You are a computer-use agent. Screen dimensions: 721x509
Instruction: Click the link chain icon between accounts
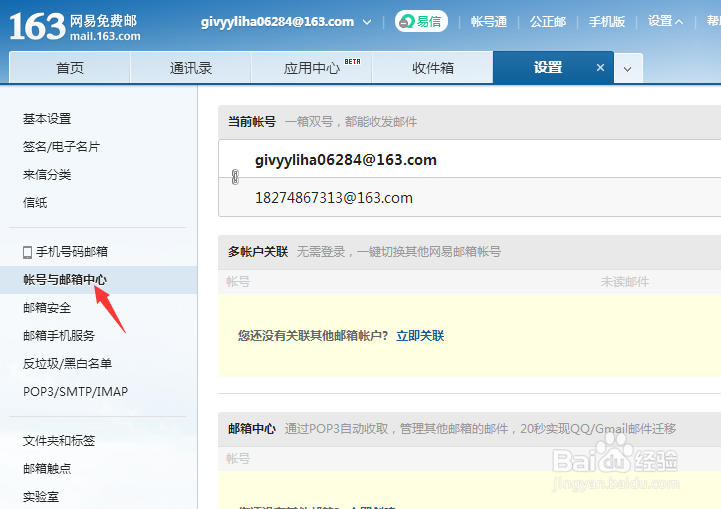pos(235,177)
